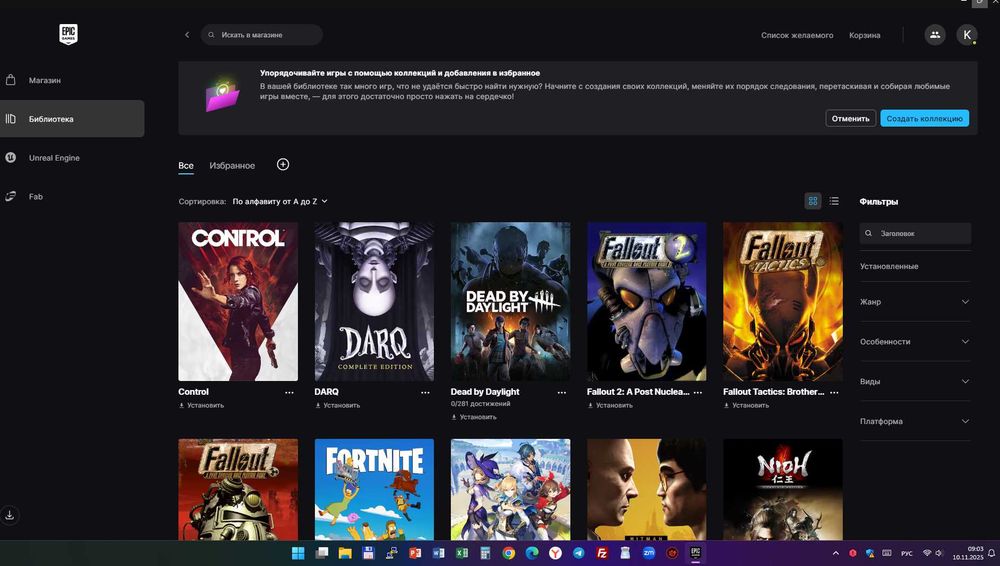This screenshot has width=1000, height=566.
Task: Open the Windows Start menu
Action: (298, 553)
